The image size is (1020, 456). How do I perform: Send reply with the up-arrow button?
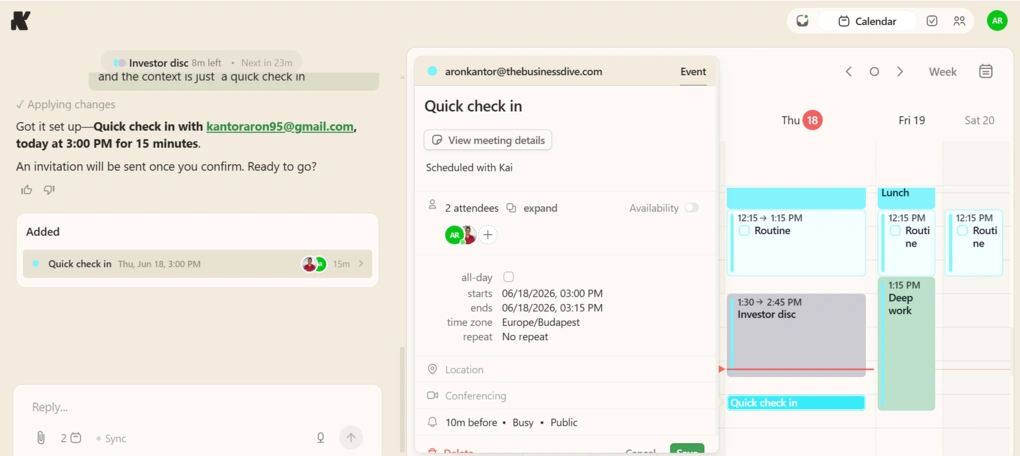point(351,438)
